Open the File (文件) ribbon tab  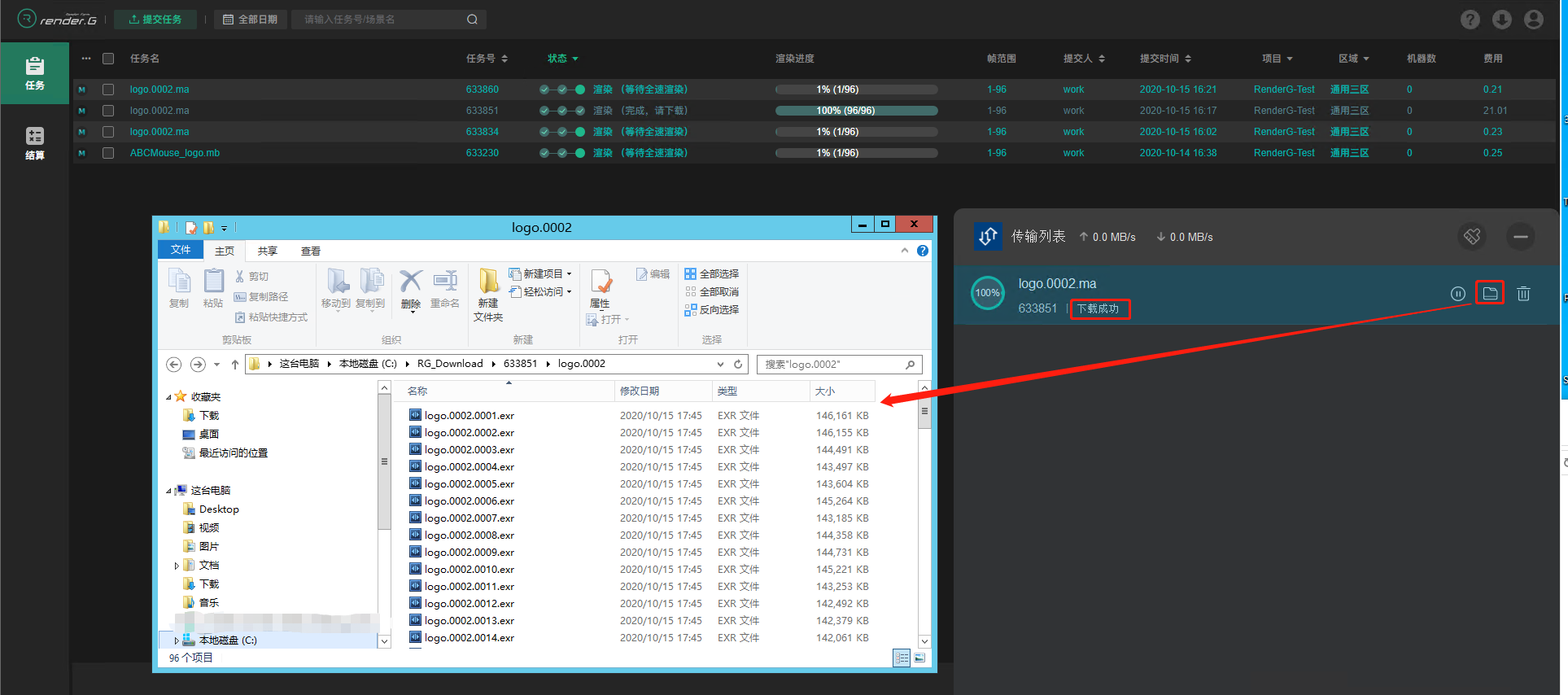click(x=181, y=250)
